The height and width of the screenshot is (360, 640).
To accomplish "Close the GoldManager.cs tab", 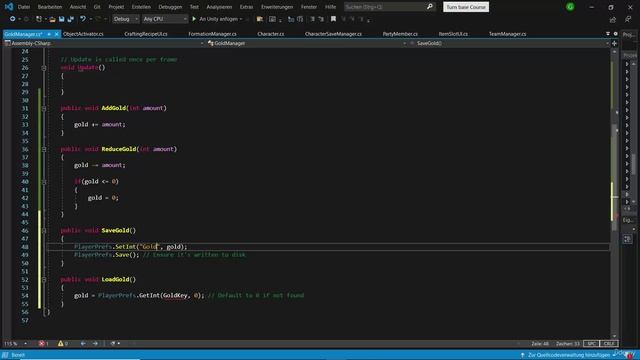I will coord(56,34).
